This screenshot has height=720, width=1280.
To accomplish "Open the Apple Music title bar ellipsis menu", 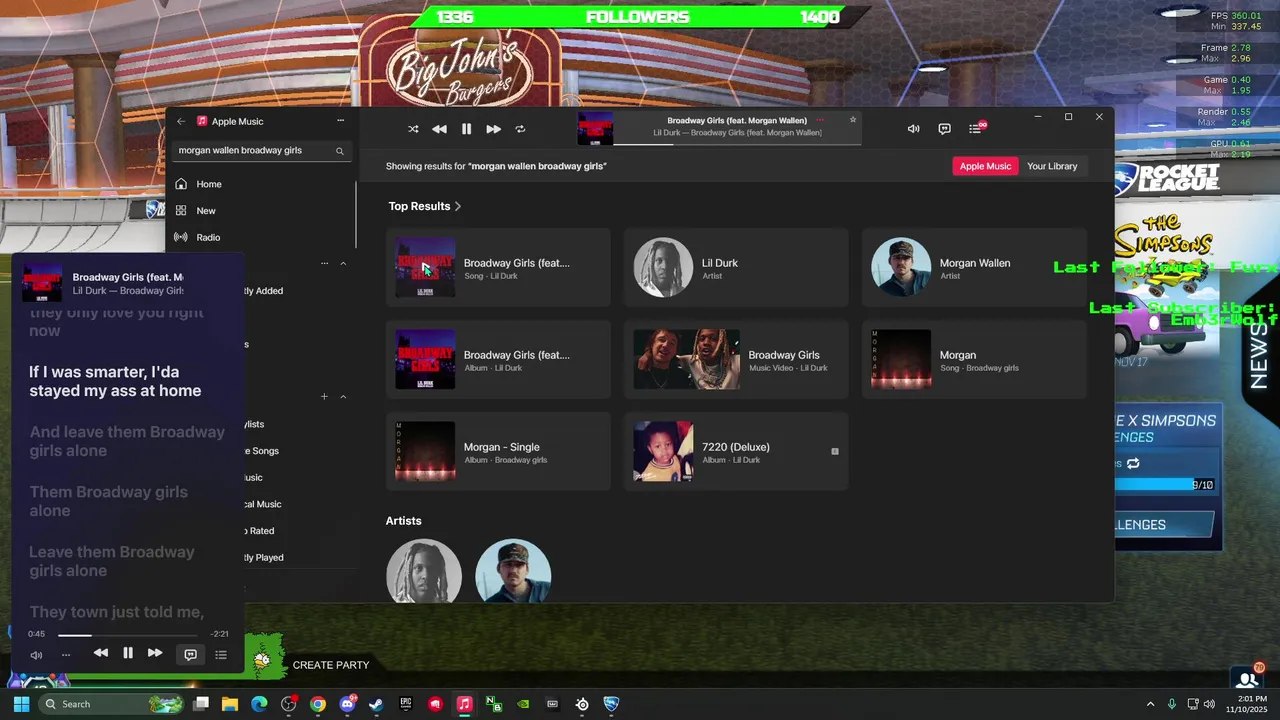I will coord(340,121).
